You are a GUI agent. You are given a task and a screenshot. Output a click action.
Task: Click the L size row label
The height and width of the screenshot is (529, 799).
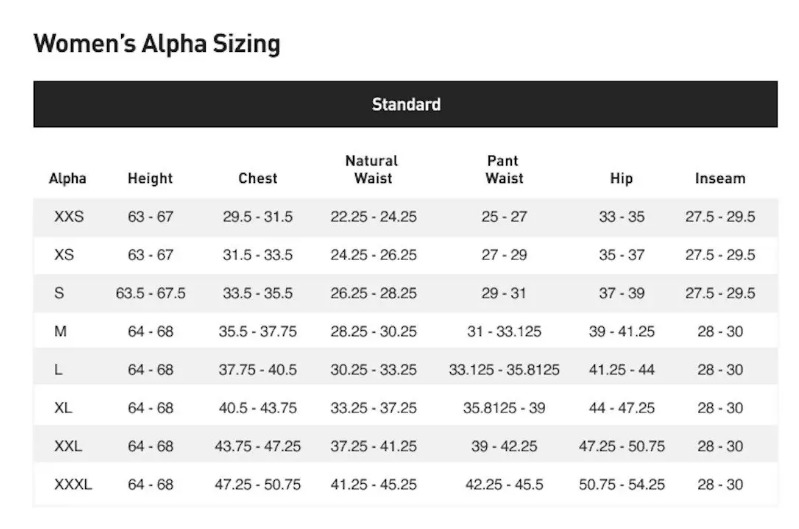click(58, 369)
